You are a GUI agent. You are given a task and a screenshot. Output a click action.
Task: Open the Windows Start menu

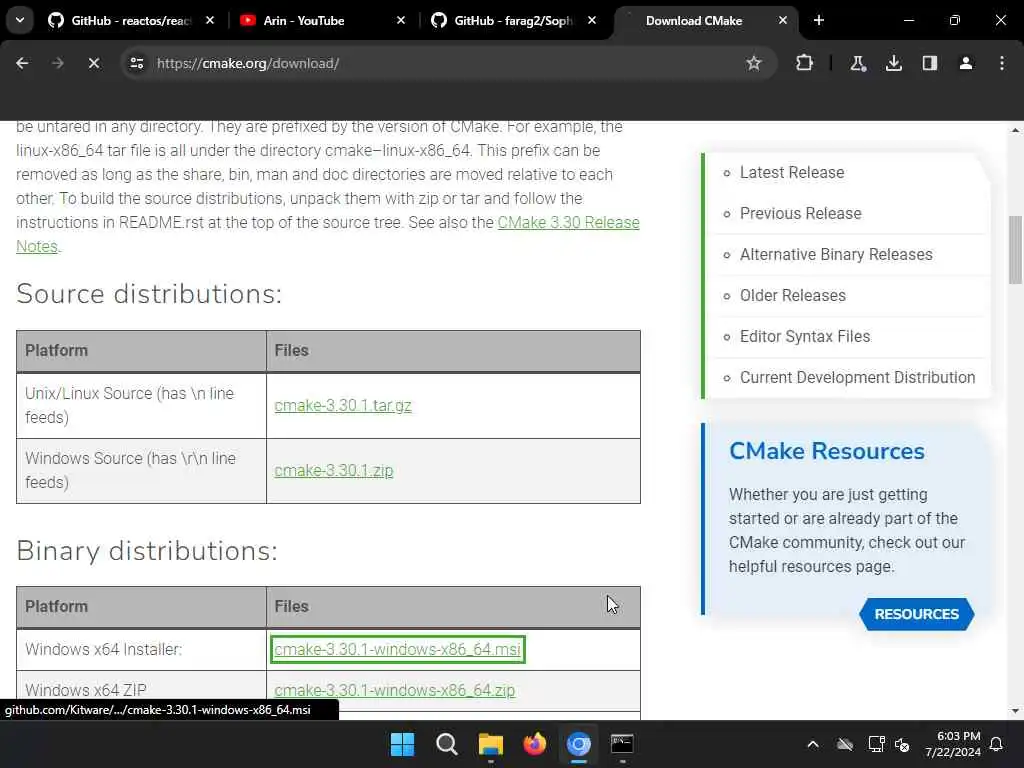point(402,744)
